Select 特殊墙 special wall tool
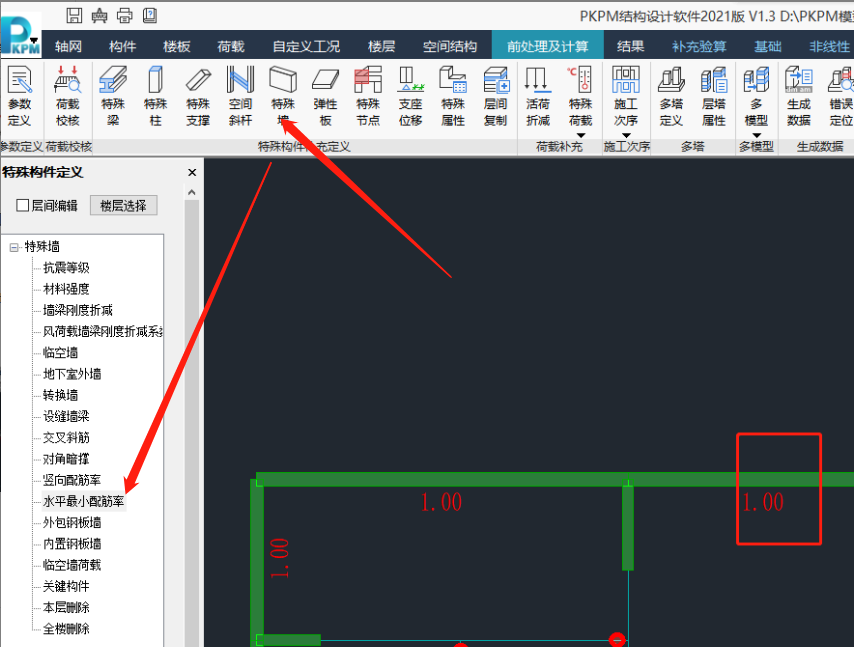This screenshot has width=854, height=647. coord(283,96)
